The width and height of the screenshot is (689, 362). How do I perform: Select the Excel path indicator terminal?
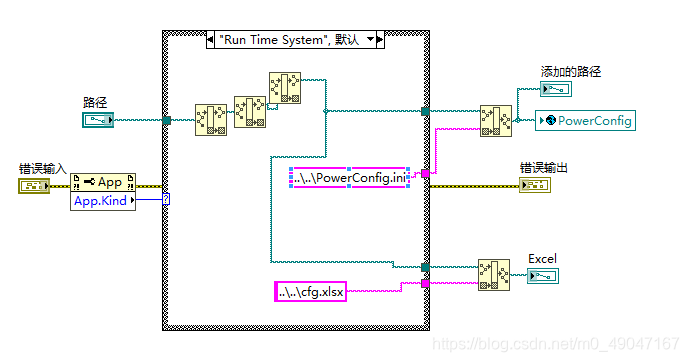(x=543, y=276)
